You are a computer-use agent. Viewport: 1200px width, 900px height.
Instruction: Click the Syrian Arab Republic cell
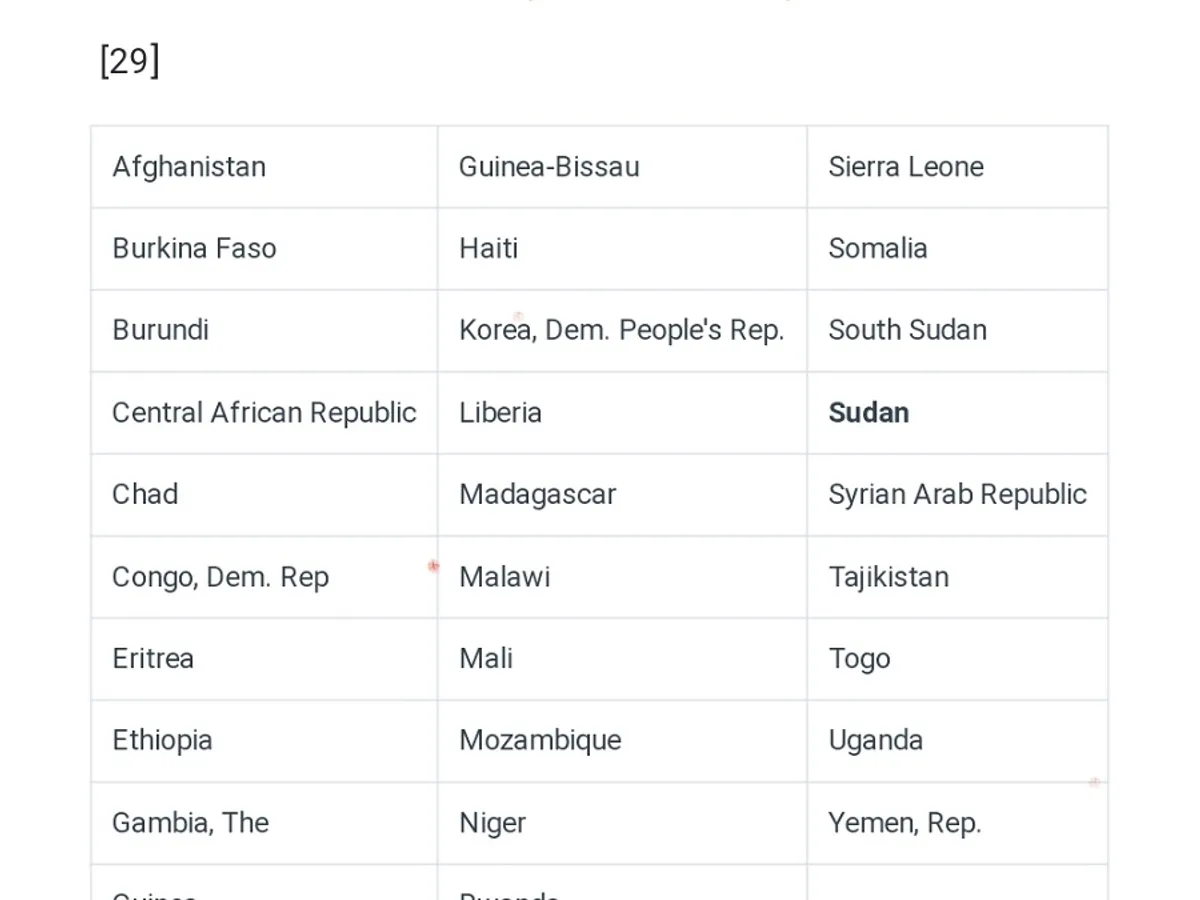pyautogui.click(x=957, y=495)
